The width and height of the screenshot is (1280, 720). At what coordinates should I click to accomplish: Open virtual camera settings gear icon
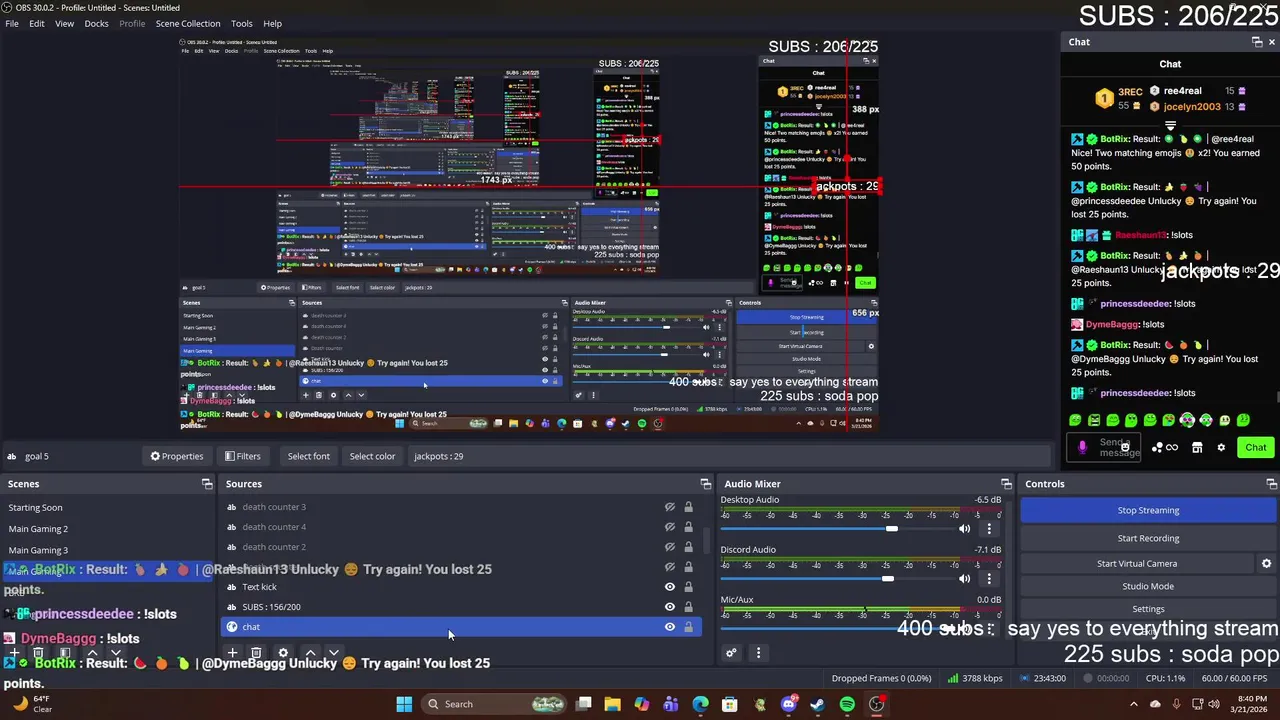1266,564
